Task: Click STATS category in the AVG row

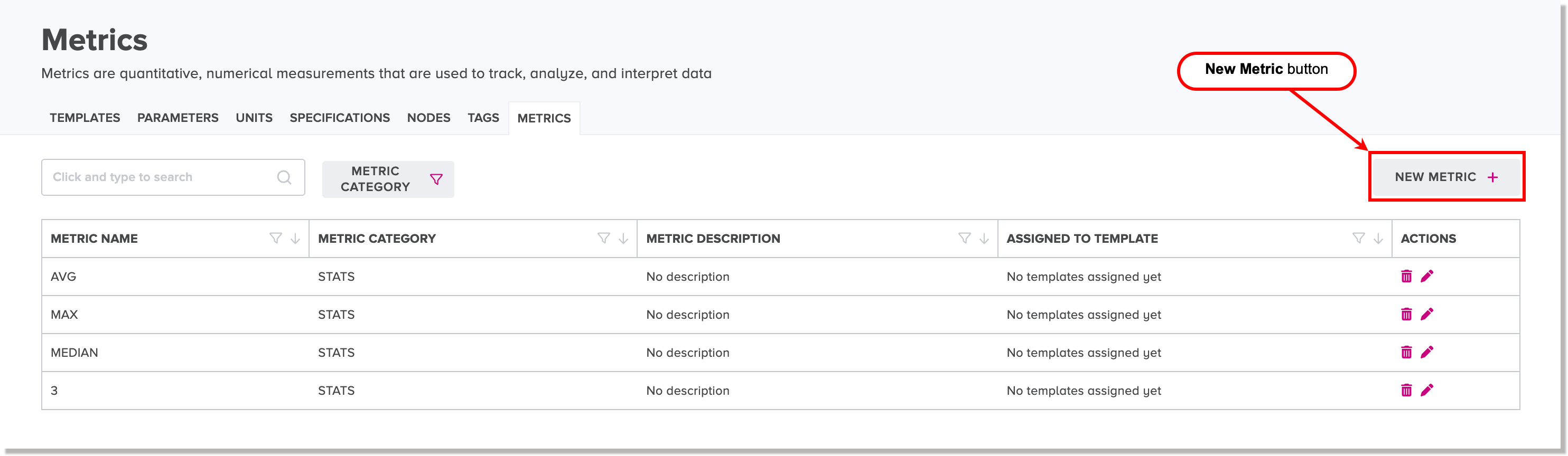Action: [x=336, y=277]
